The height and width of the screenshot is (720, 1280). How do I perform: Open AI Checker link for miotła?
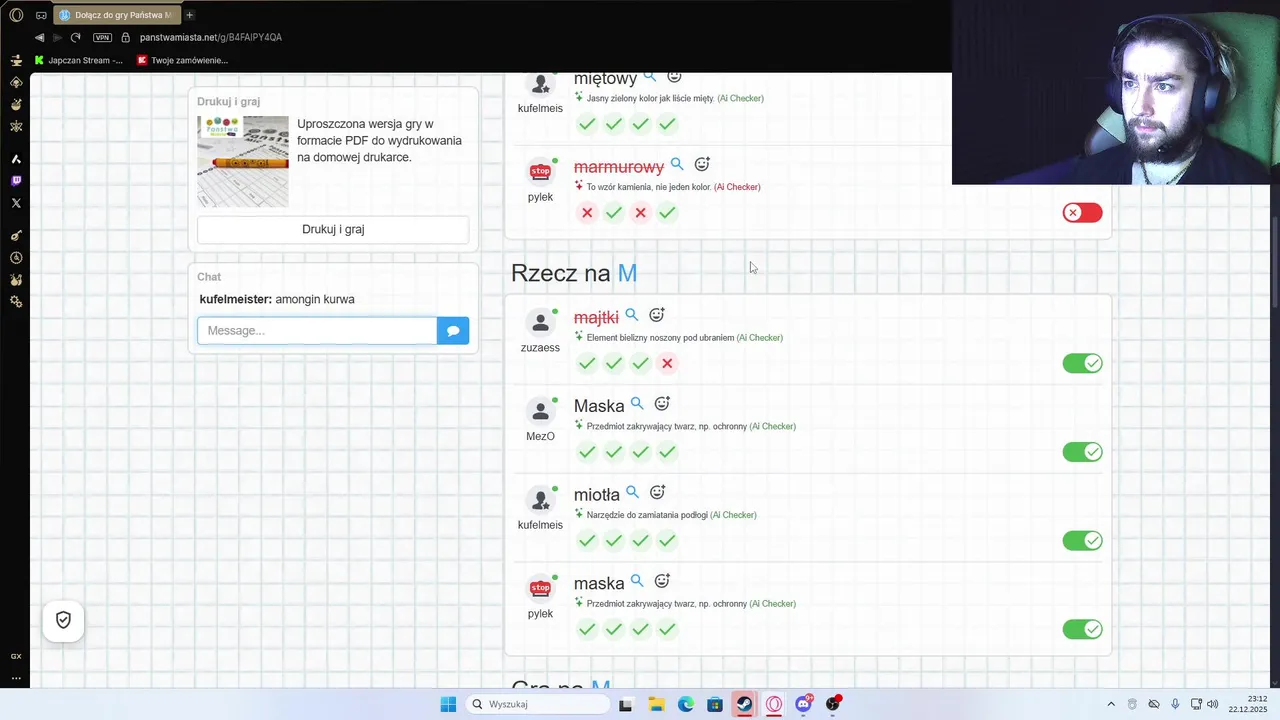[733, 515]
